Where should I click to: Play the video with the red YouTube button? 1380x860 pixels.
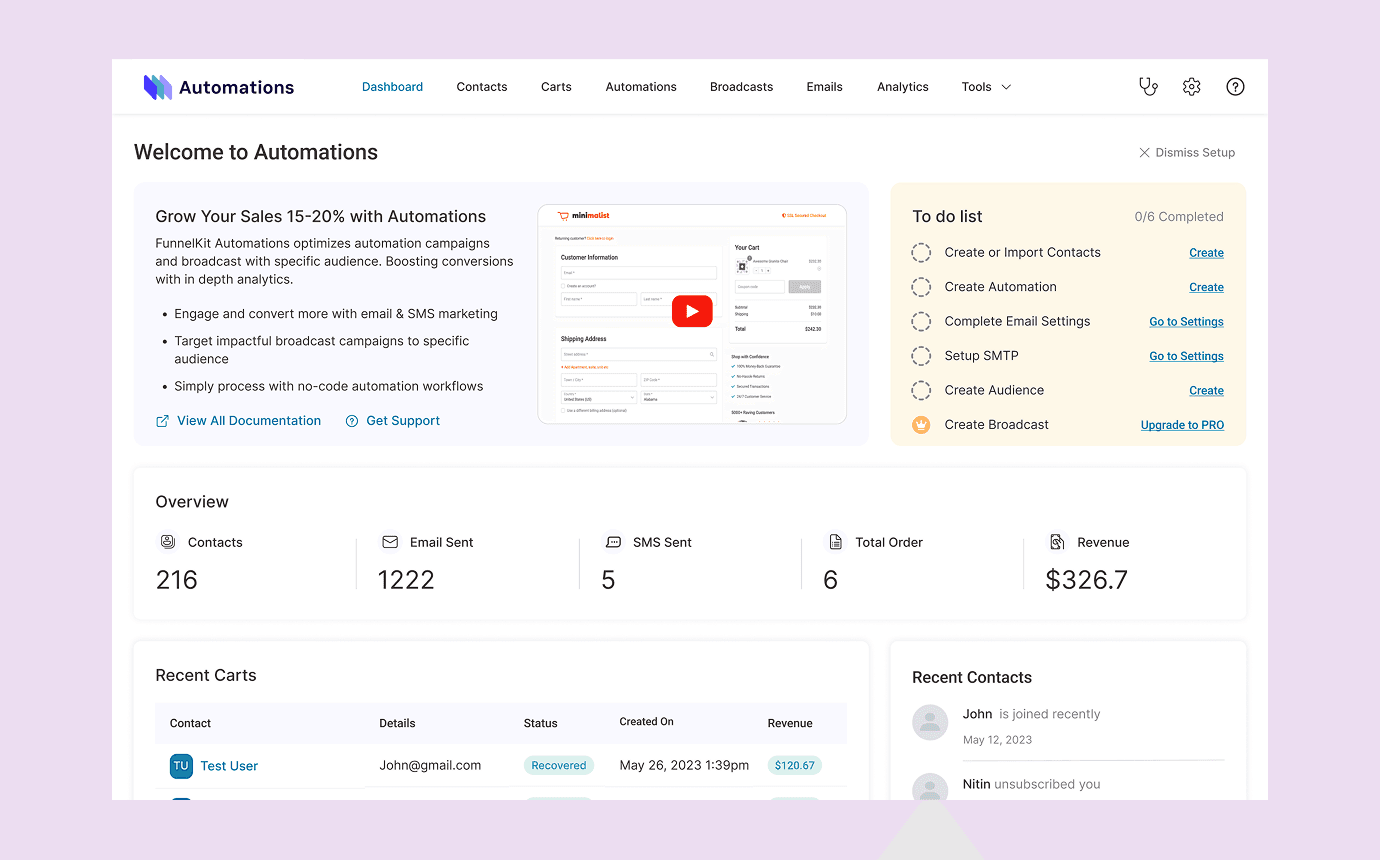(692, 311)
